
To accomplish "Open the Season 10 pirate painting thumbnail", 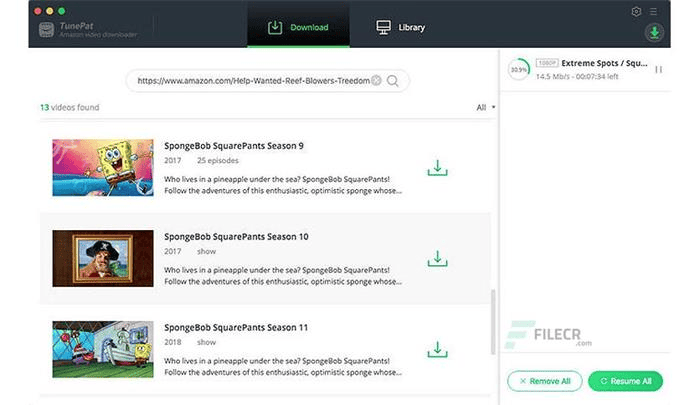I will [103, 258].
